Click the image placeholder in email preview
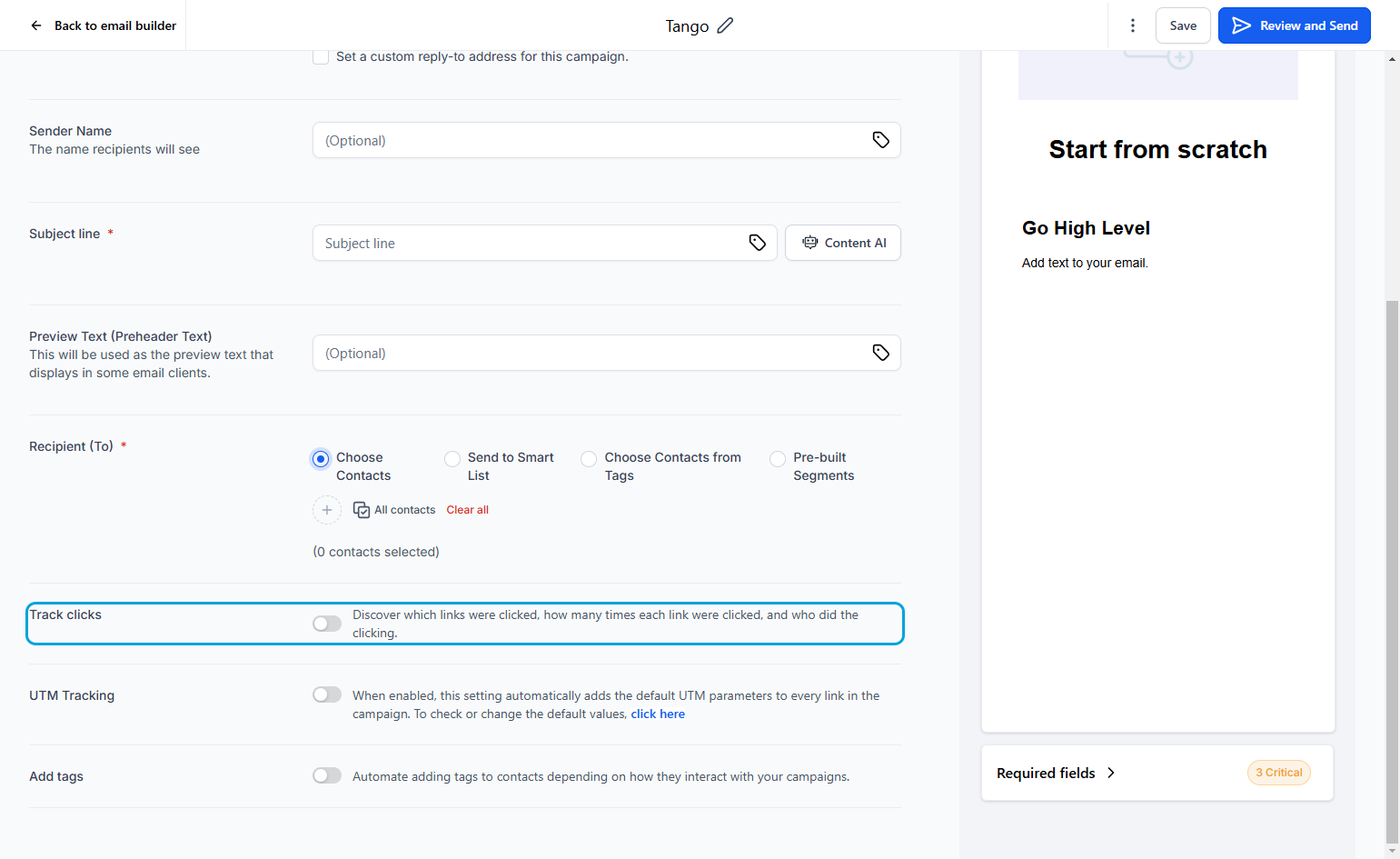The image size is (1400, 859). tap(1158, 75)
